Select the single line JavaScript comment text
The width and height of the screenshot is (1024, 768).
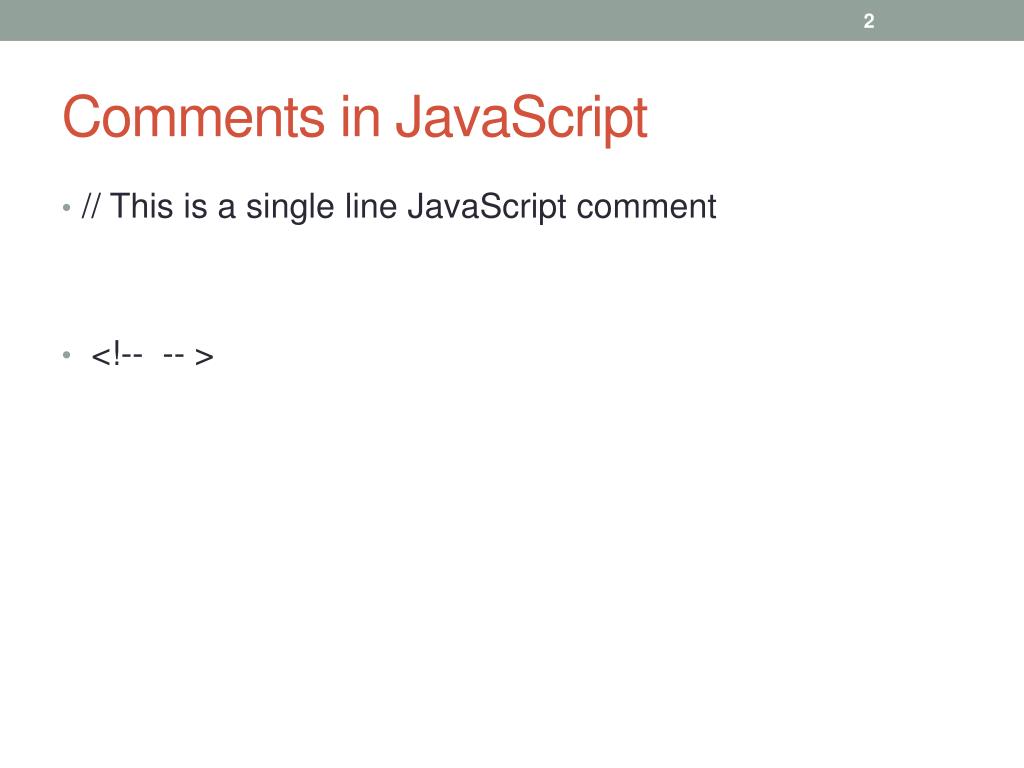point(398,207)
